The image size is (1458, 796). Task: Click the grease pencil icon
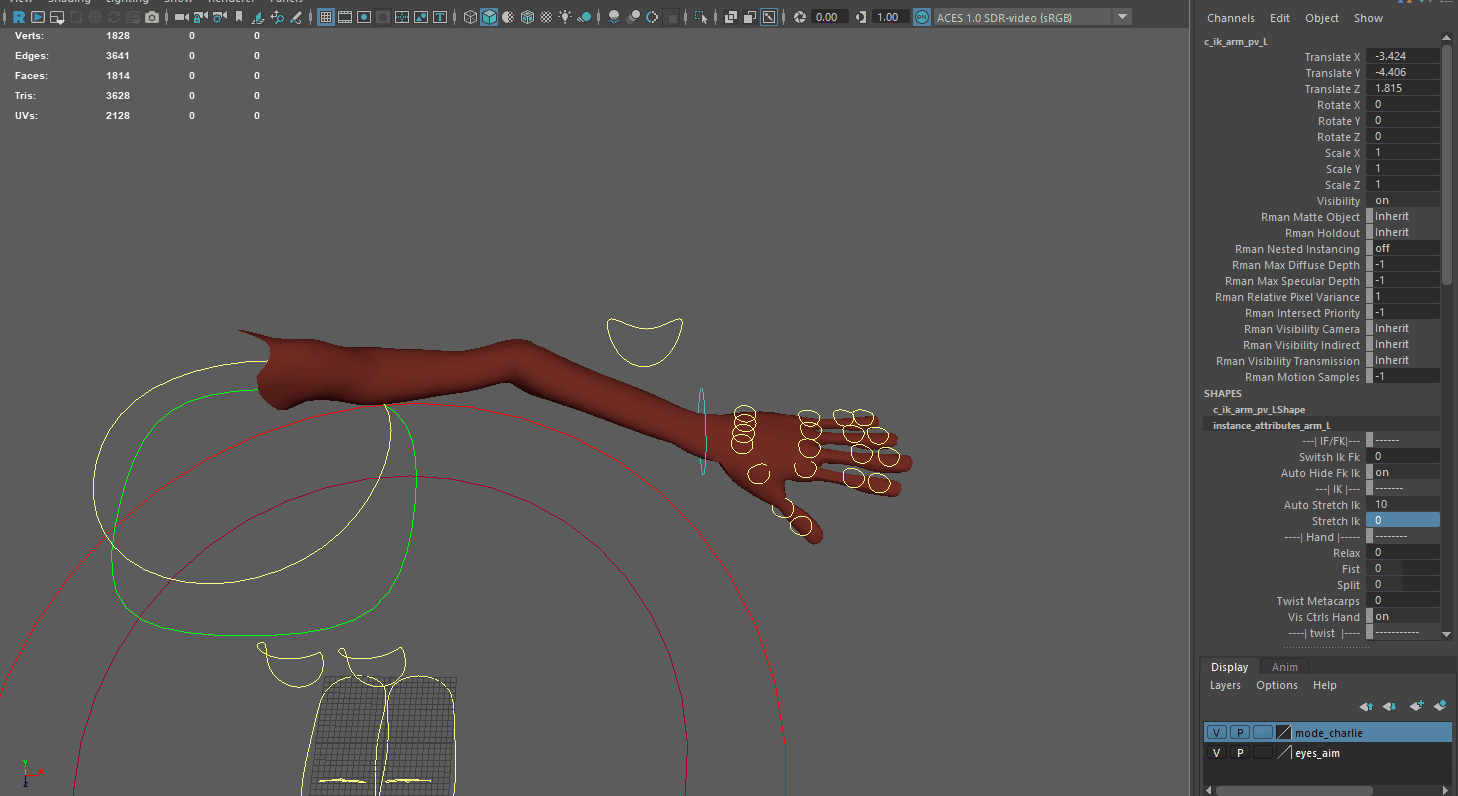point(296,17)
